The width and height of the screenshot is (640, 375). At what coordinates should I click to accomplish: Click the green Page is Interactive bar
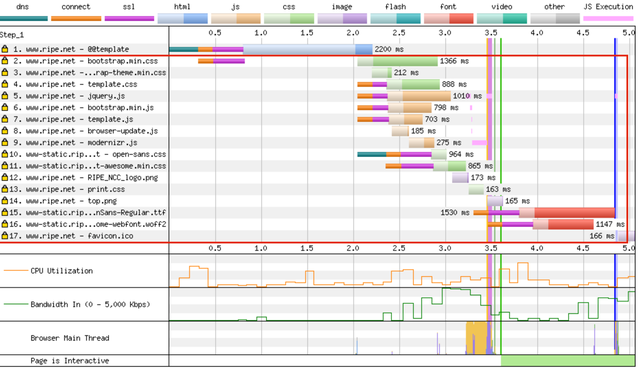coord(568,361)
